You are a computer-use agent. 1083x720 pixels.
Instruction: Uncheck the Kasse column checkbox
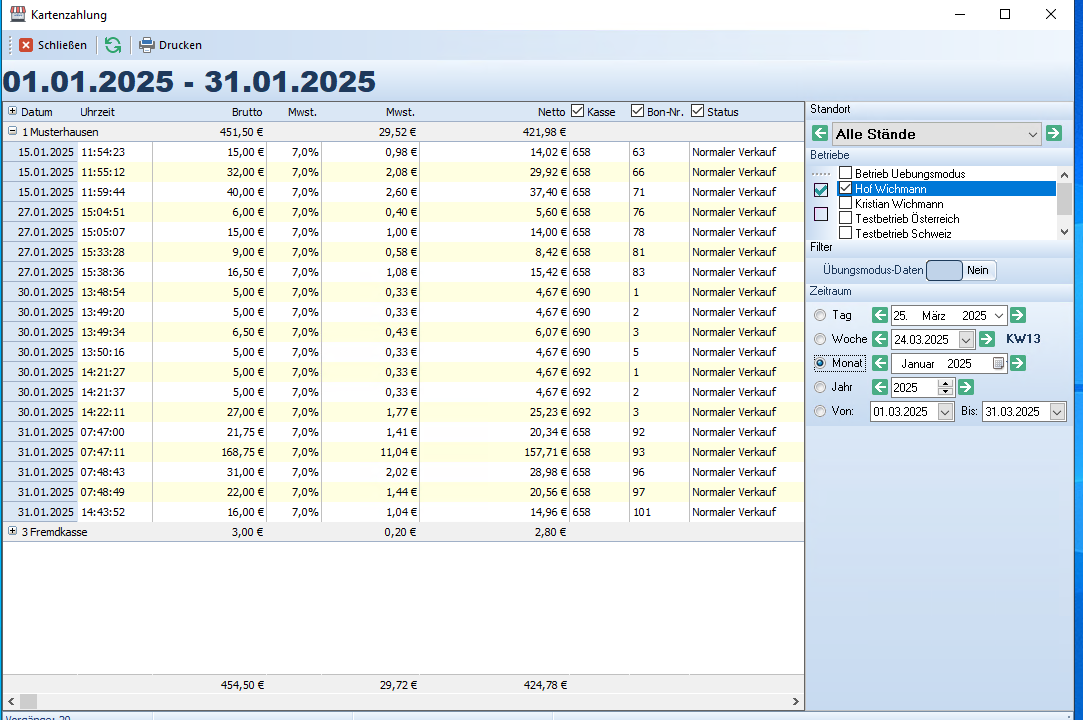(577, 111)
